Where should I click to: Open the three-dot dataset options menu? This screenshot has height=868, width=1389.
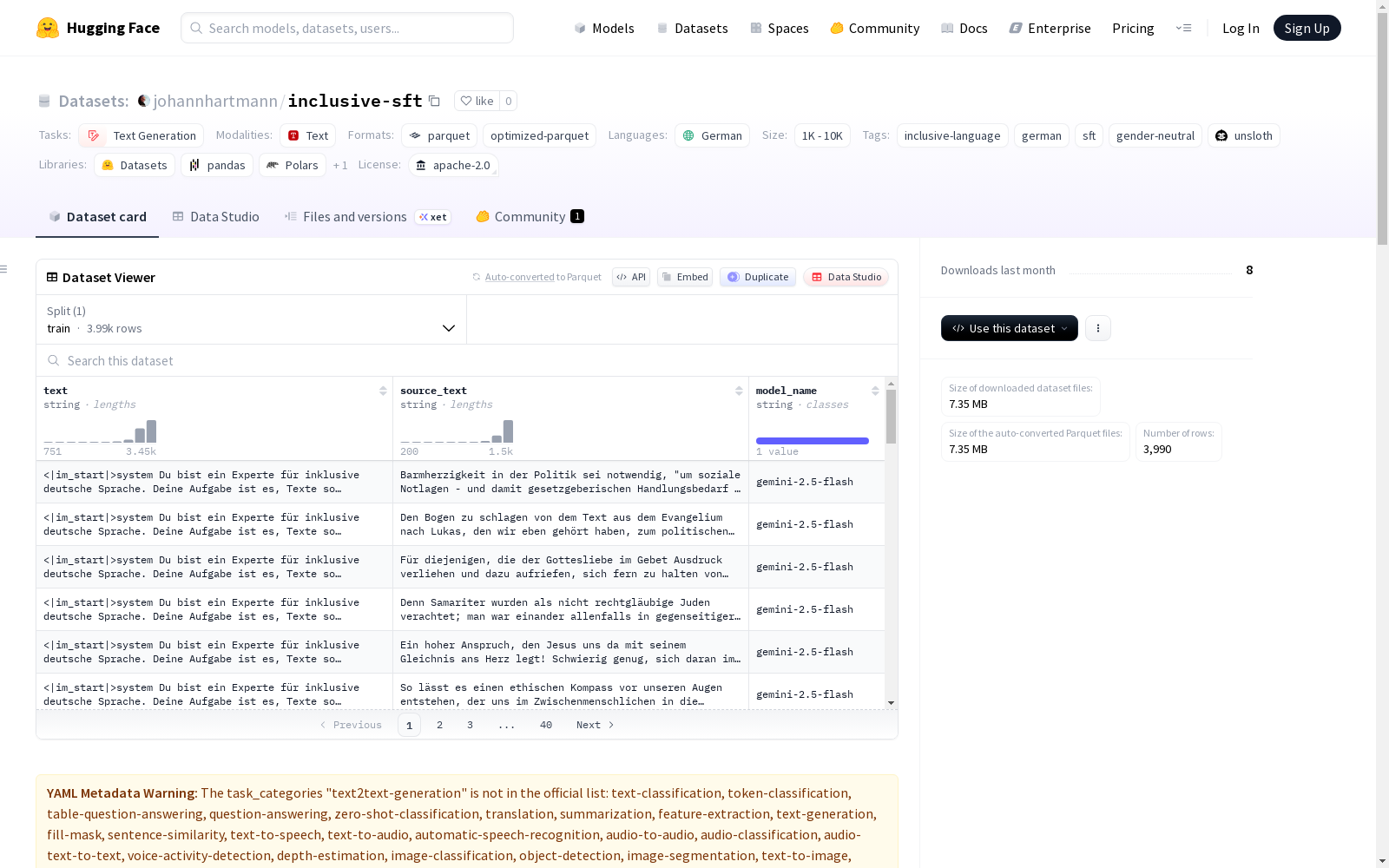(1098, 328)
